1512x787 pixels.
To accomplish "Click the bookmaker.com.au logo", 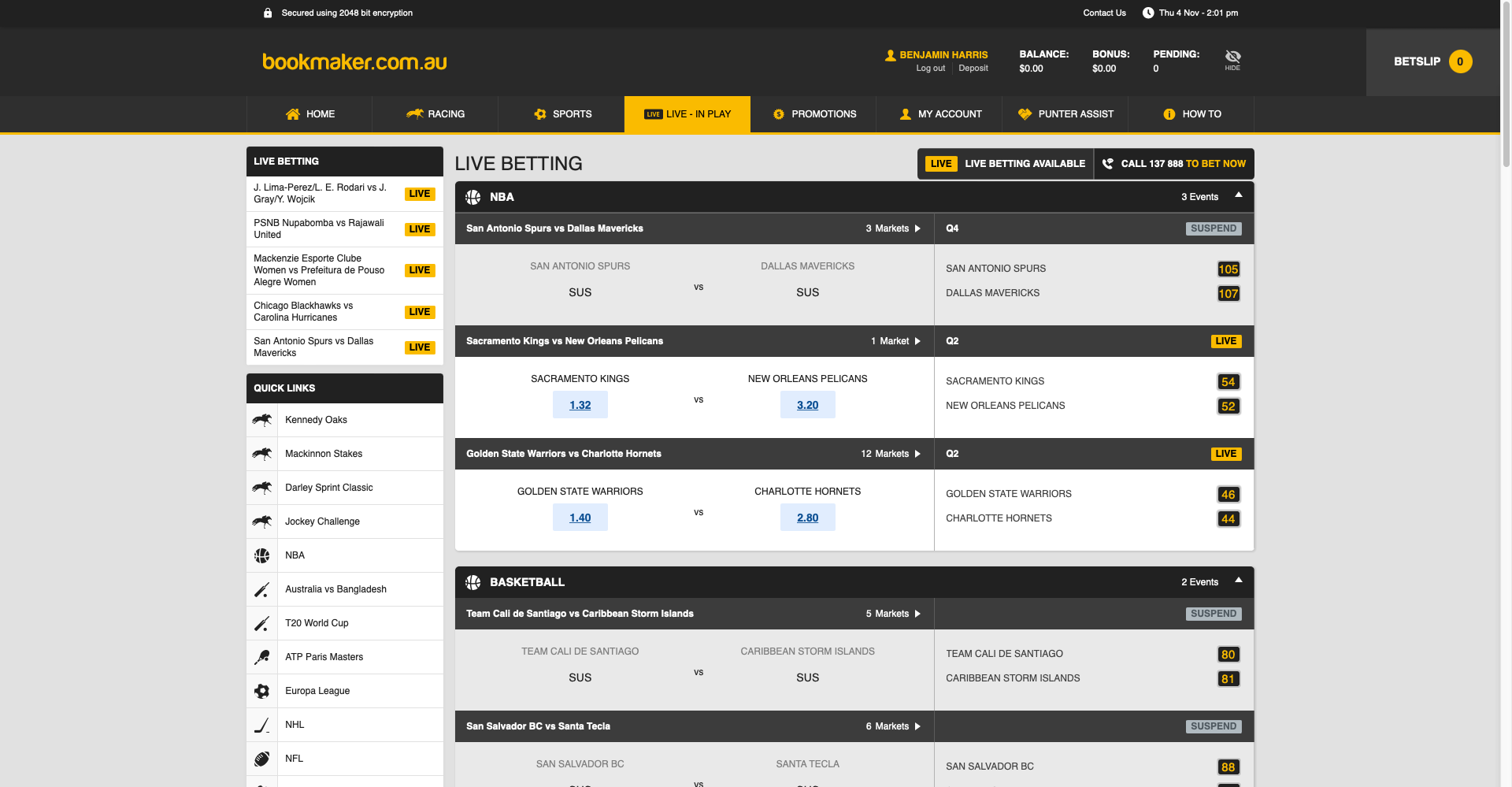I will (354, 61).
